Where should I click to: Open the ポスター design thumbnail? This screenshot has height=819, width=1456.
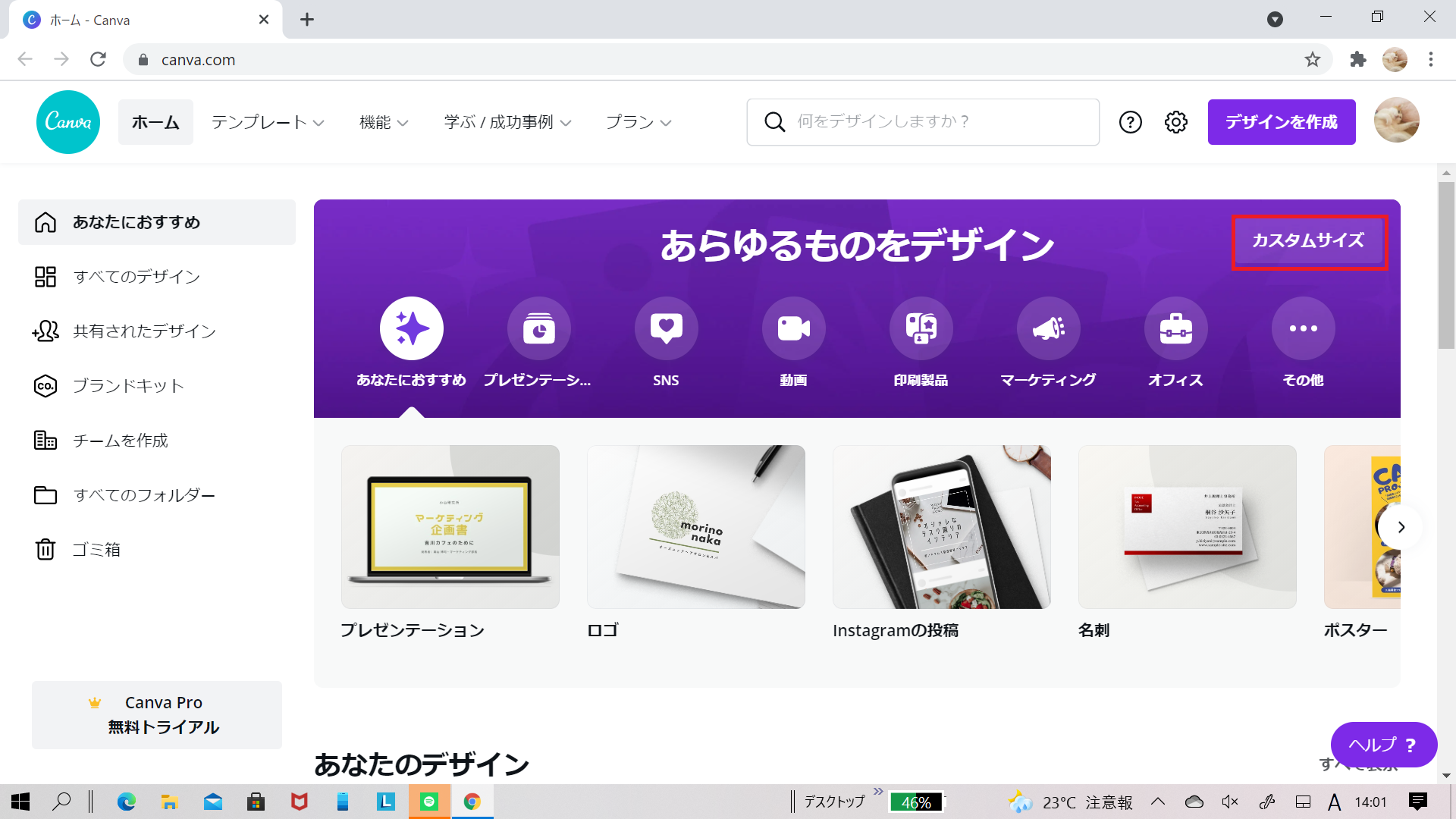pos(1362,527)
